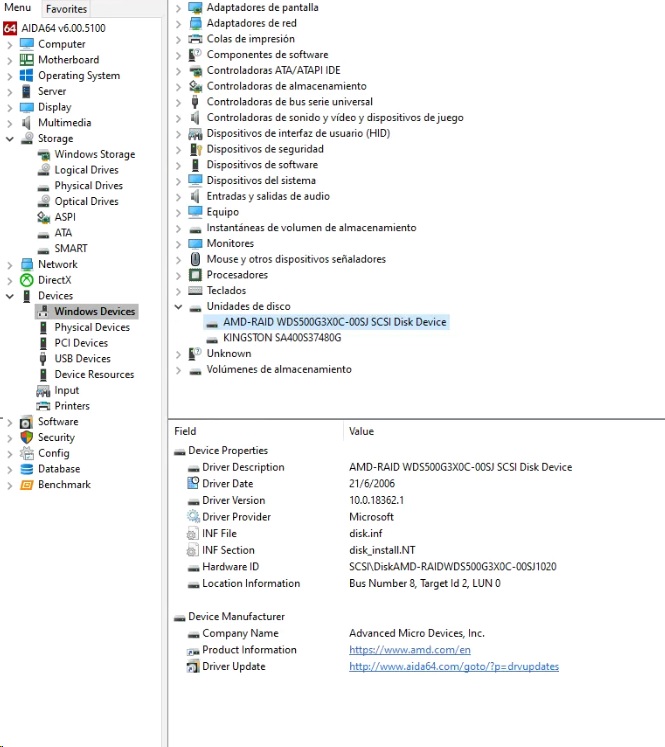665x747 pixels.
Task: Expand Controladoras de almacenamiento node
Action: coord(178,87)
